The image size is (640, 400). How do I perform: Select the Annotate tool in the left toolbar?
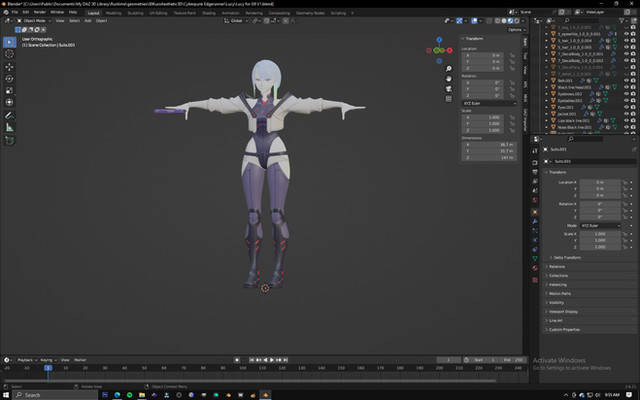click(x=10, y=115)
